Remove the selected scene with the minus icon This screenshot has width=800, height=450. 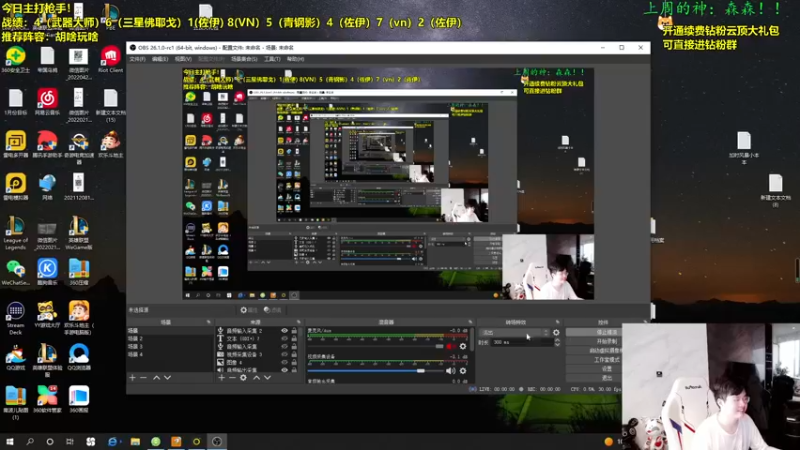point(143,378)
